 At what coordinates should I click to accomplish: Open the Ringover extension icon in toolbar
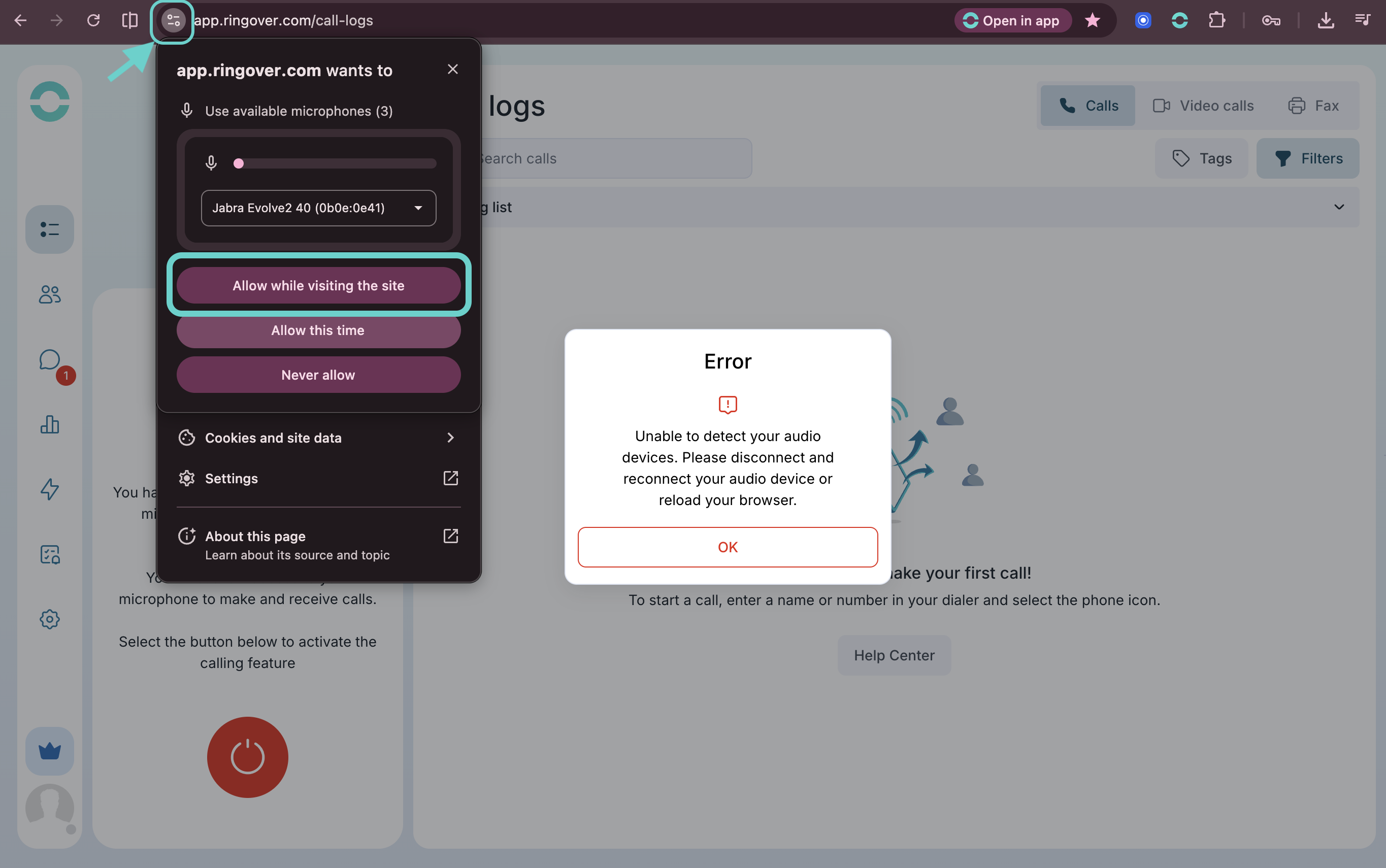click(x=1180, y=21)
